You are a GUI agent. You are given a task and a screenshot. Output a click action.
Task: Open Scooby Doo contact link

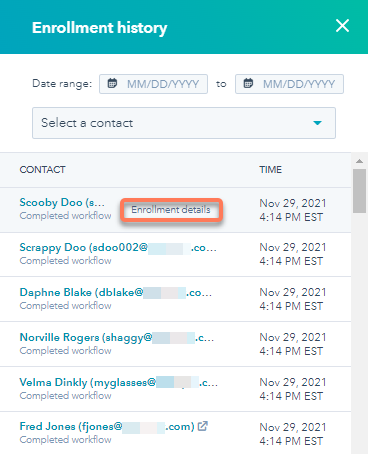[62, 202]
